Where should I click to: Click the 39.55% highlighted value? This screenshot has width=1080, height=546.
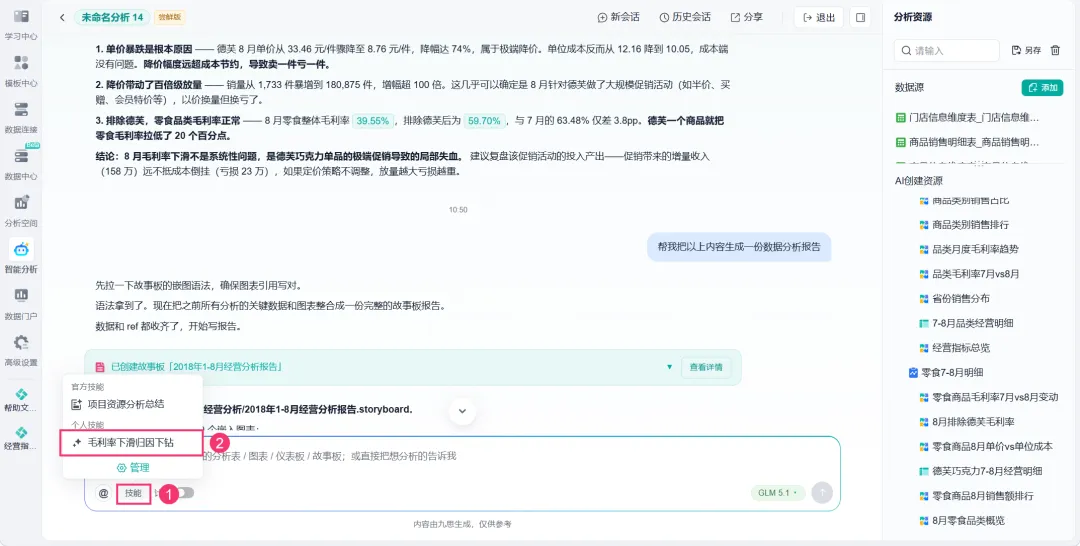pyautogui.click(x=373, y=120)
